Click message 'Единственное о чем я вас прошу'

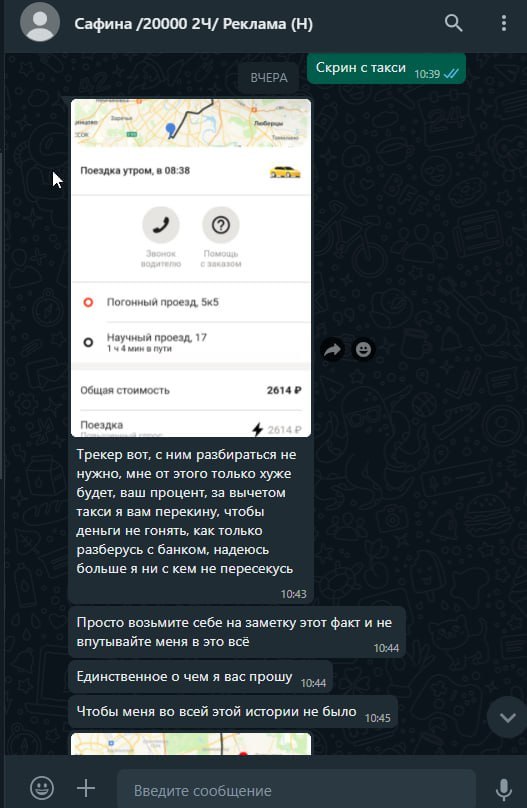point(200,677)
